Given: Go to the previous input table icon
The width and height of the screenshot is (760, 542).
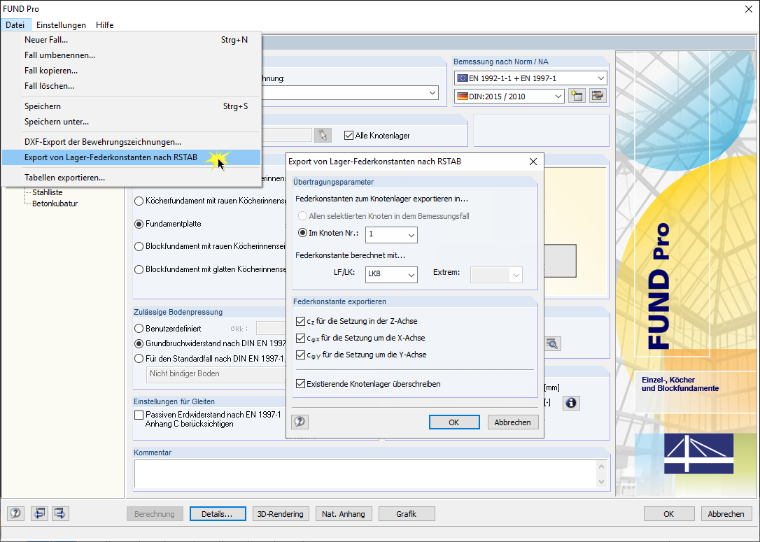Looking at the screenshot, I should tap(39, 513).
